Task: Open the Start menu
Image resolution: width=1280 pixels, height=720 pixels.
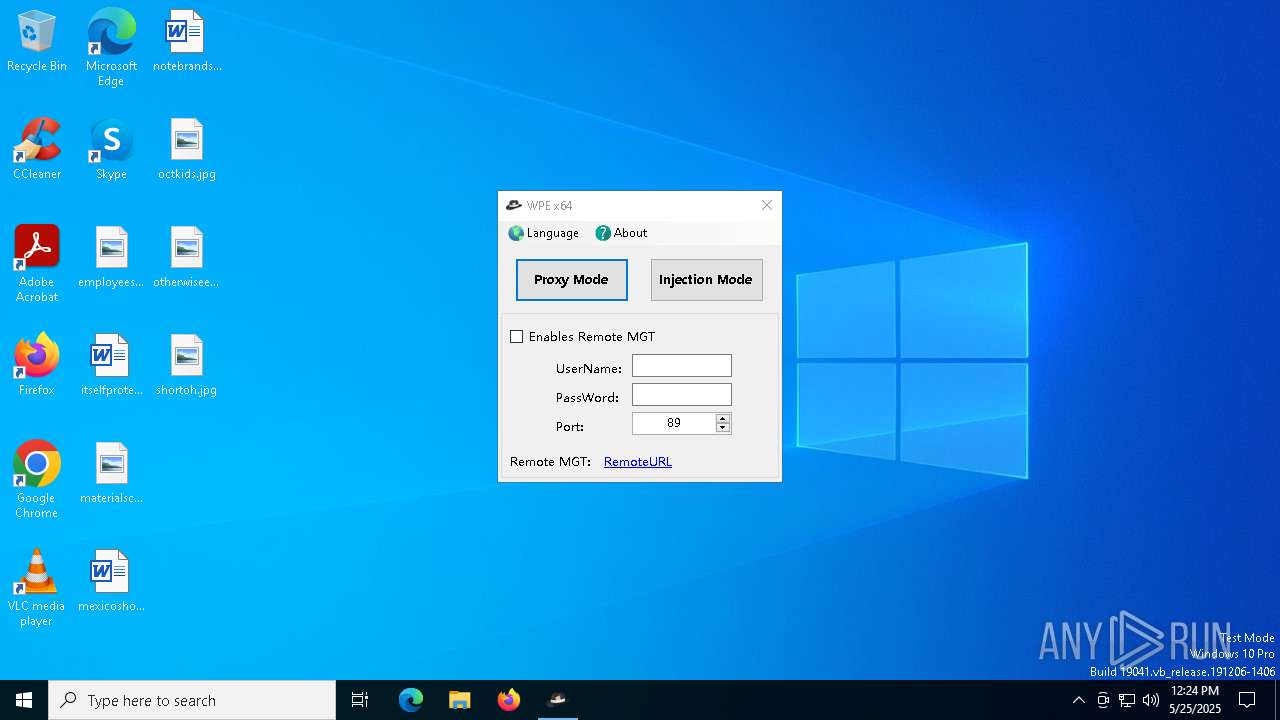Action: [x=24, y=700]
